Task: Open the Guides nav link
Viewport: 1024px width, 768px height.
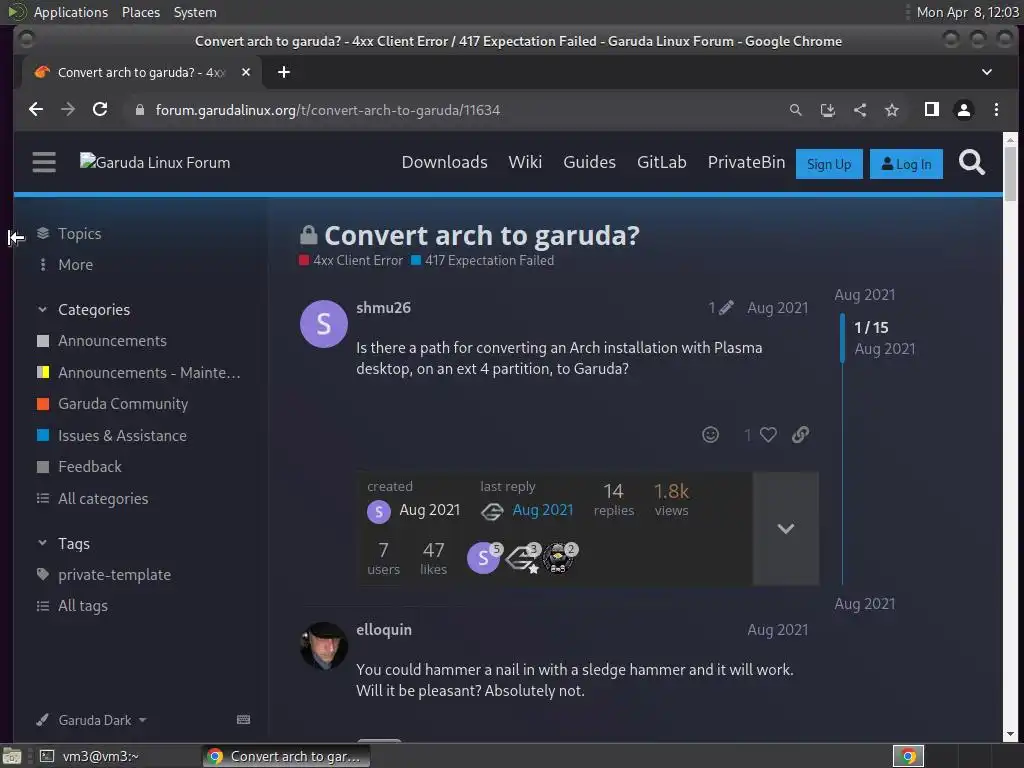Action: 589,162
